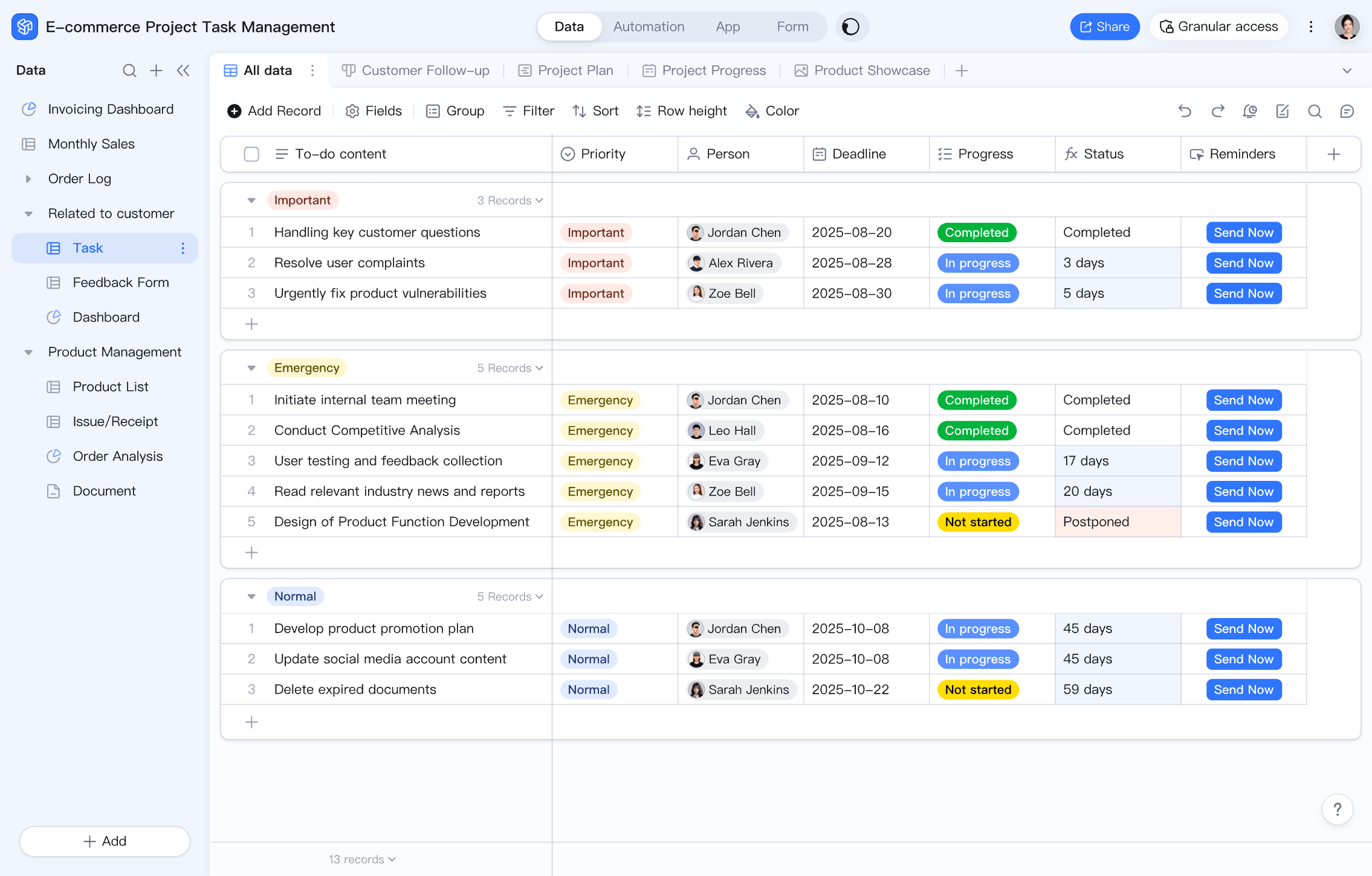Open the Customer Follow-up view tab
This screenshot has height=876, width=1372.
coord(416,71)
